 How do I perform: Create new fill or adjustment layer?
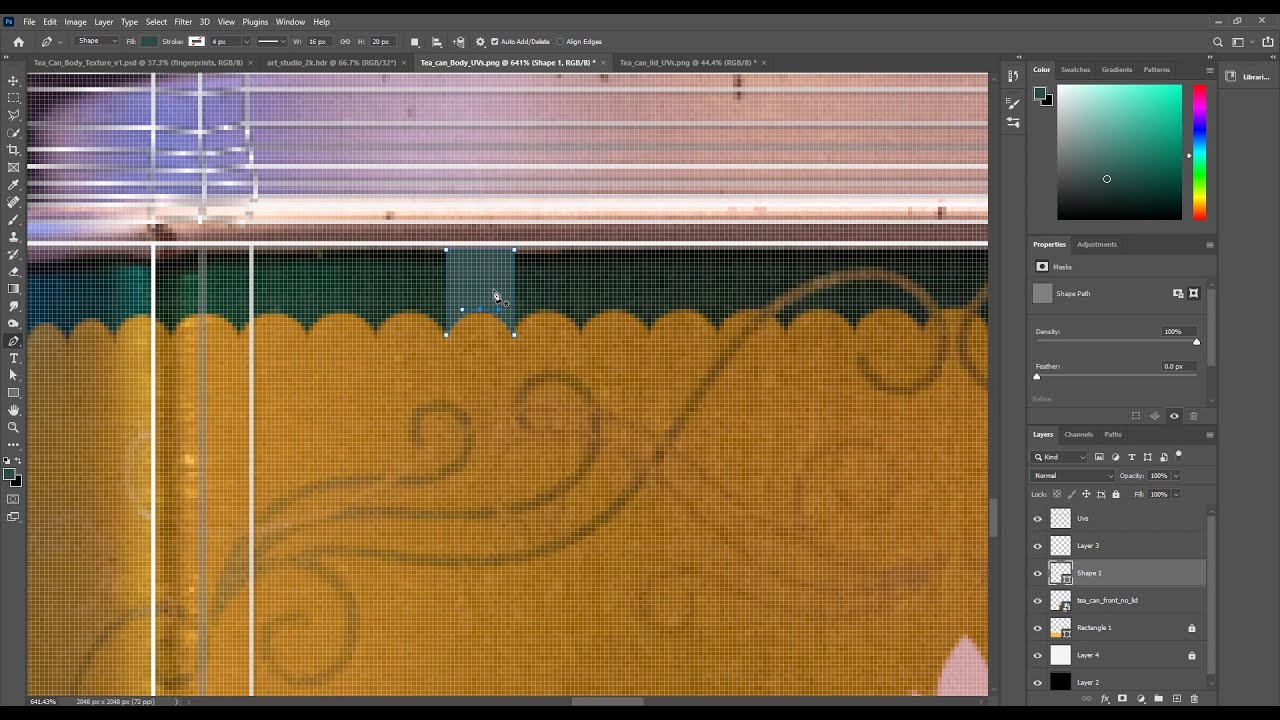1141,699
